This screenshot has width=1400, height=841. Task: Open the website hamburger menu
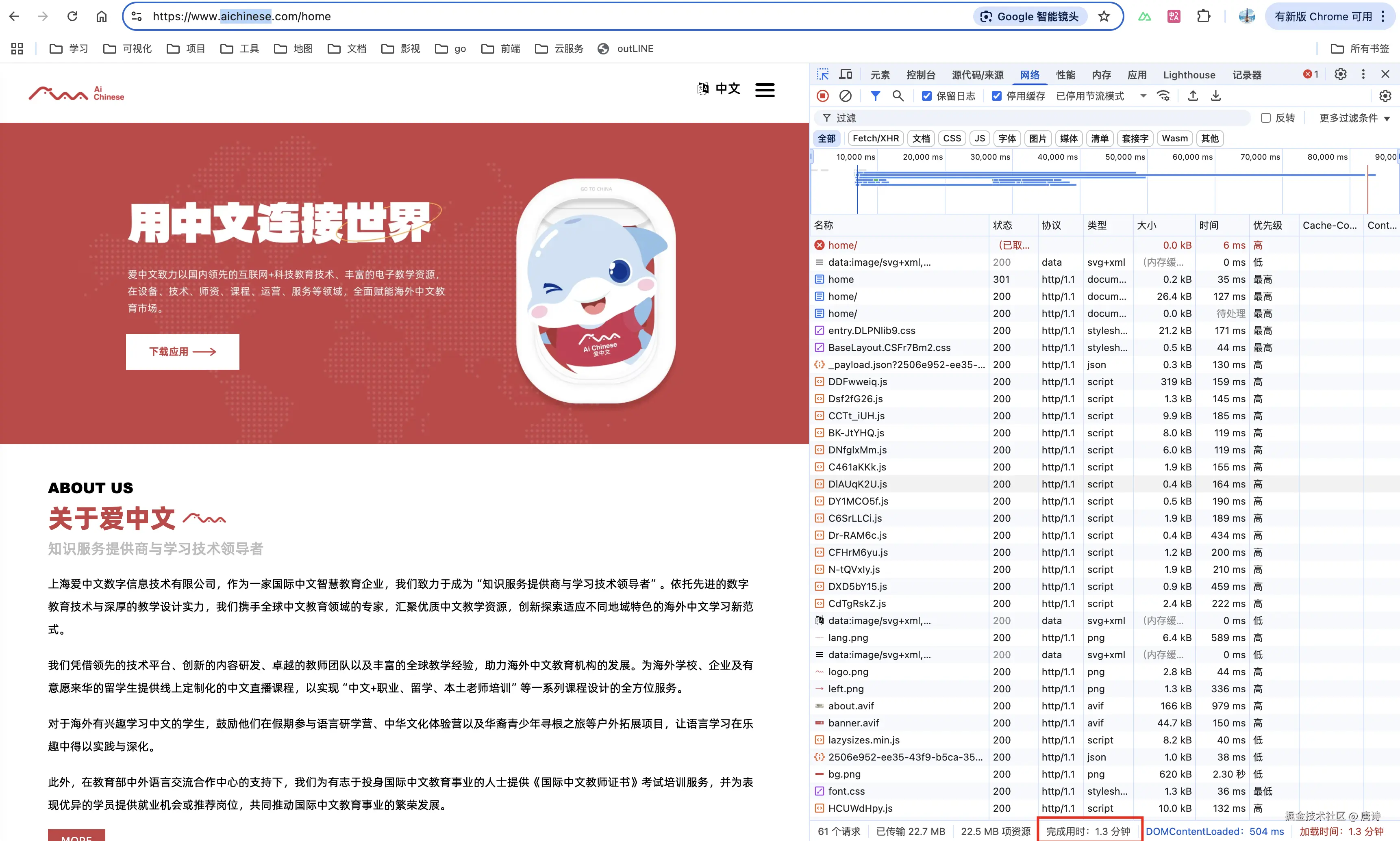764,89
